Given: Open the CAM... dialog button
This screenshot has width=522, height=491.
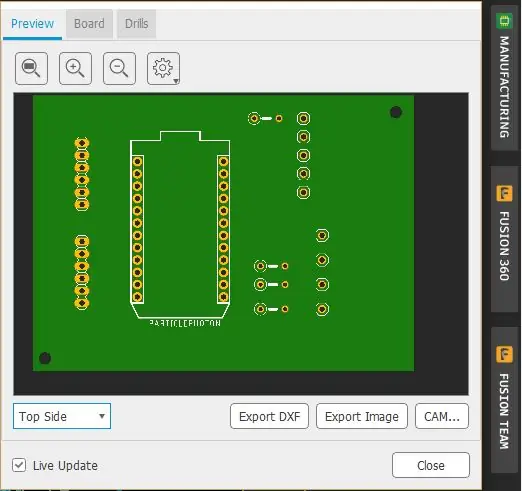Looking at the screenshot, I should 442,416.
